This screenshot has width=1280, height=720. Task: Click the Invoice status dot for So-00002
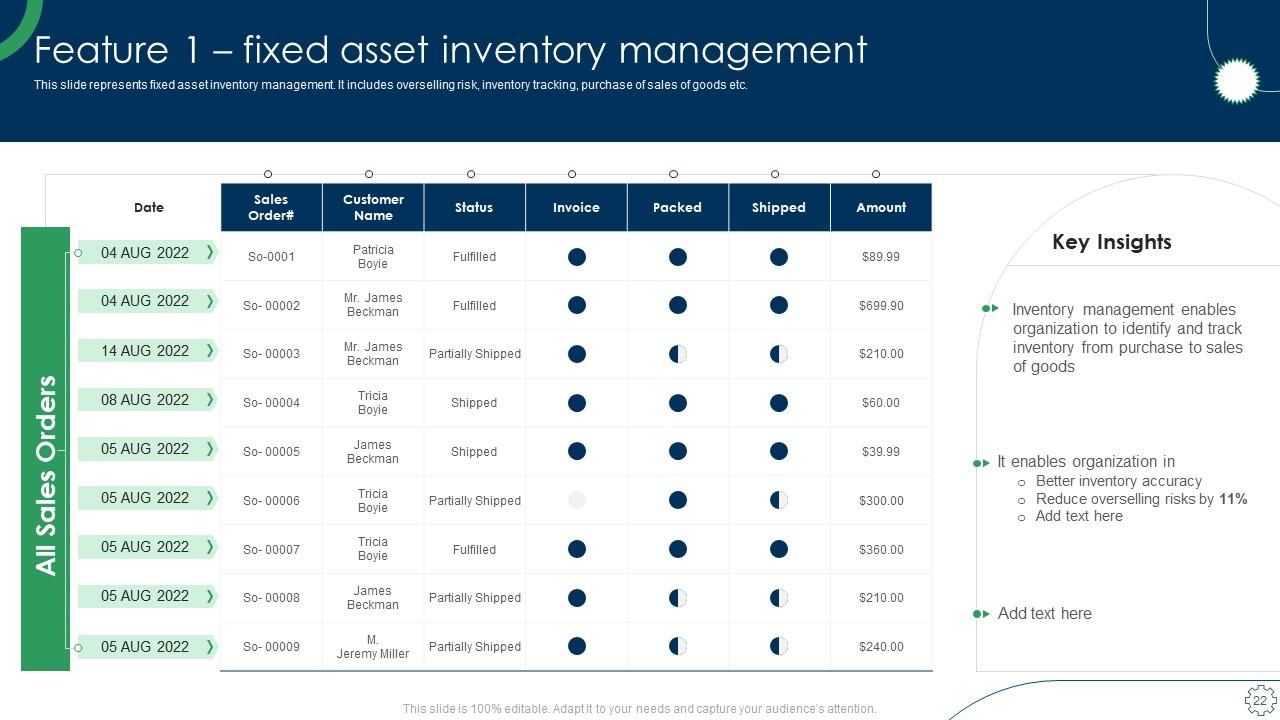click(577, 305)
